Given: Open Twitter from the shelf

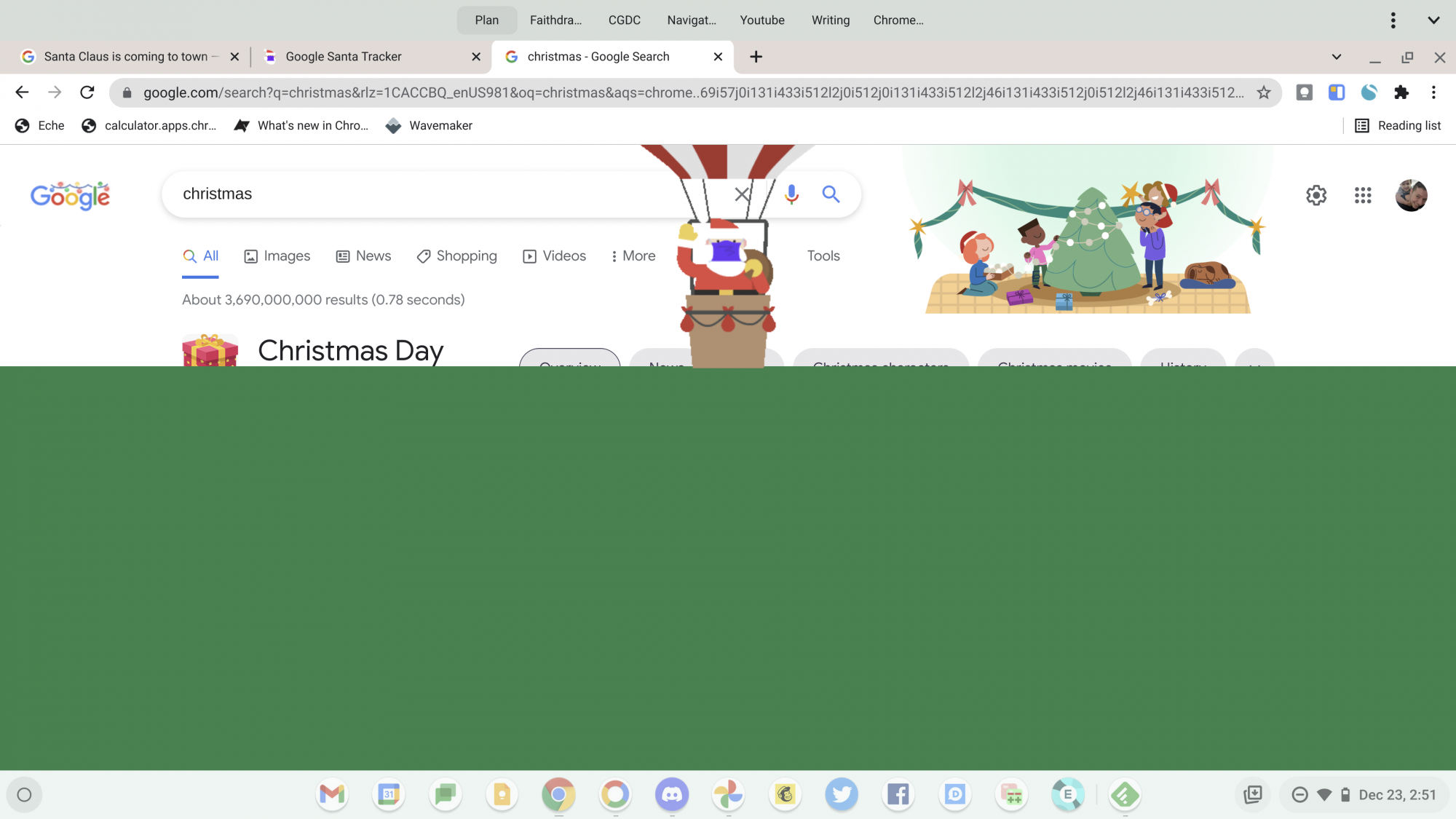Looking at the screenshot, I should coord(842,794).
